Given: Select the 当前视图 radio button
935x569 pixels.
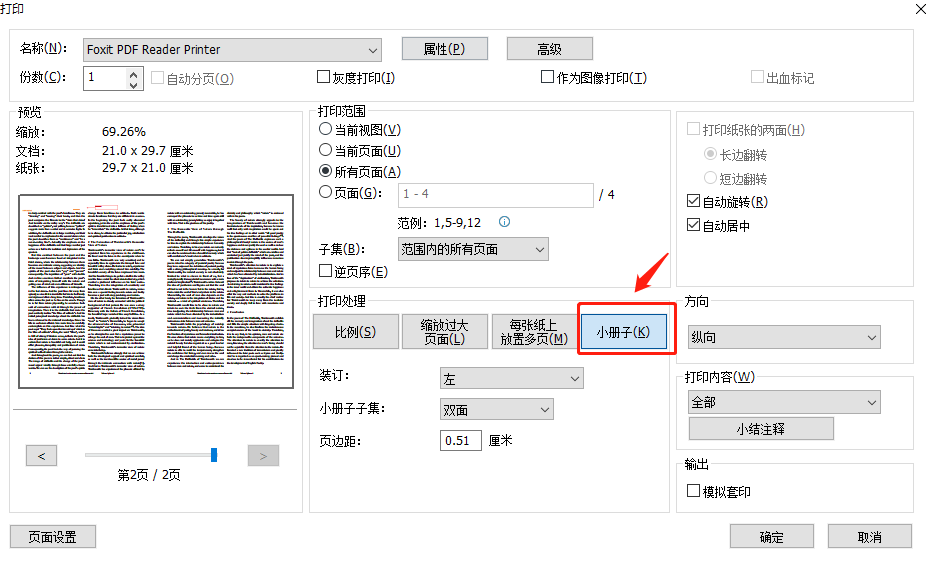Looking at the screenshot, I should click(x=325, y=130).
